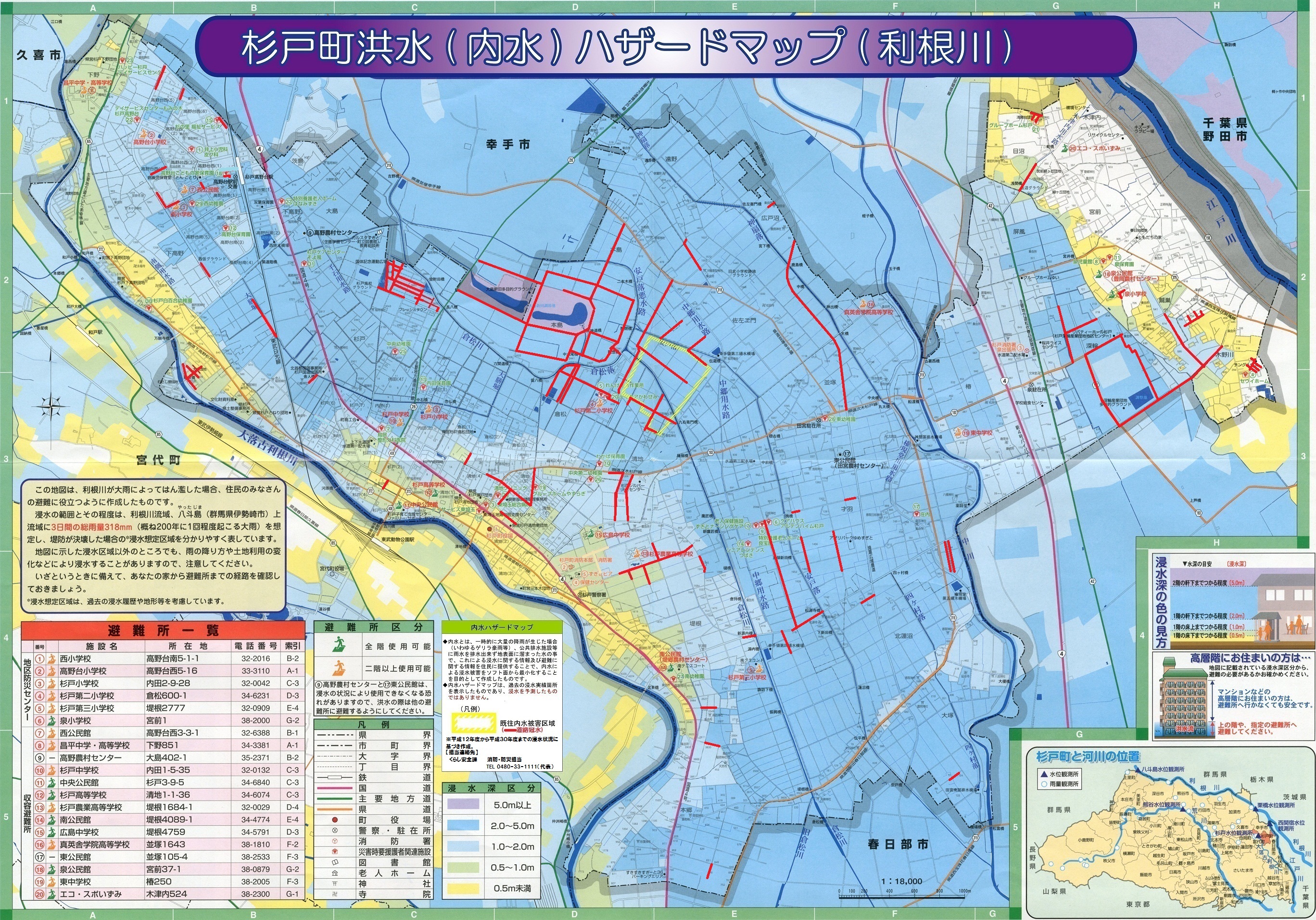Click the address 内田2-9-28
The width and height of the screenshot is (1316, 920).
(167, 683)
